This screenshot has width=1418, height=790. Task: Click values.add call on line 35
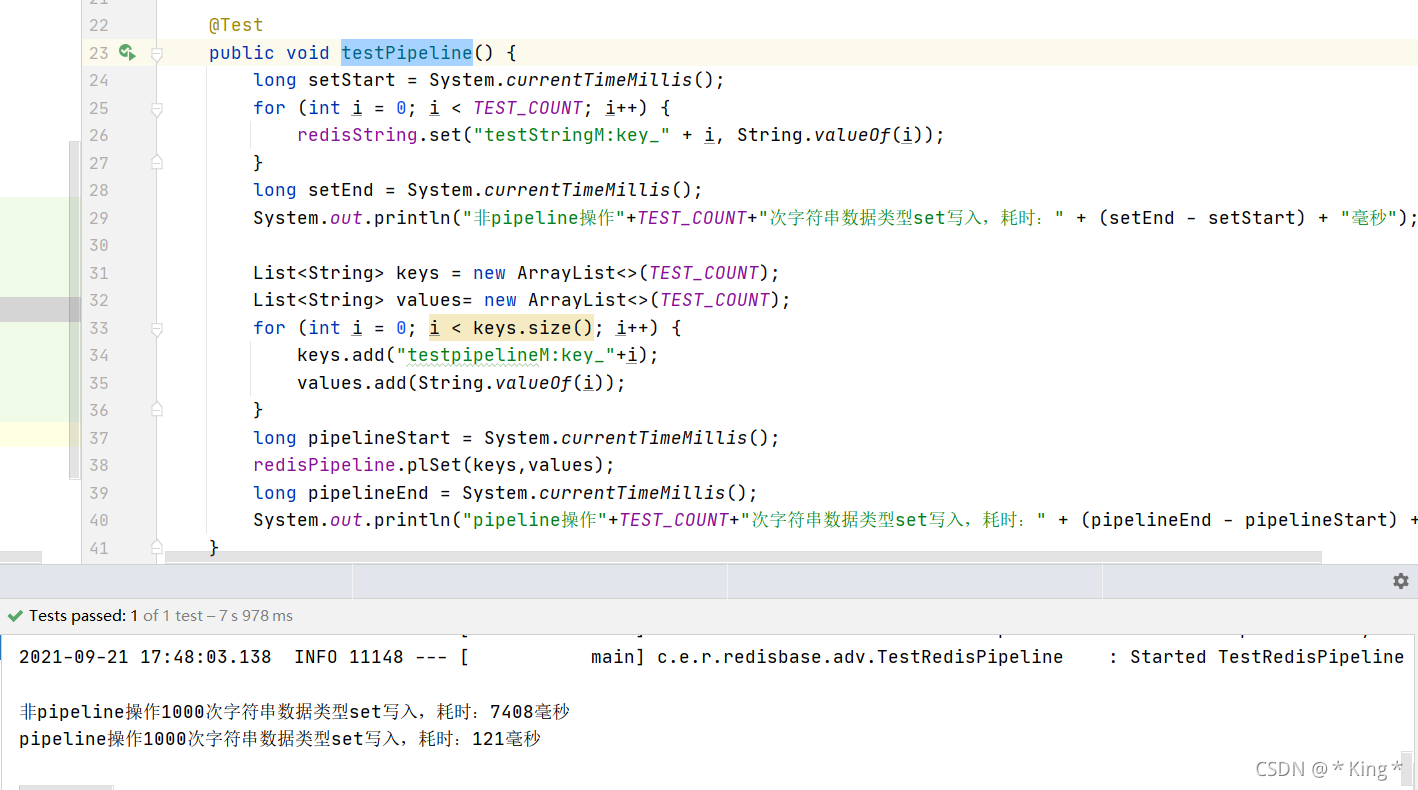[461, 383]
